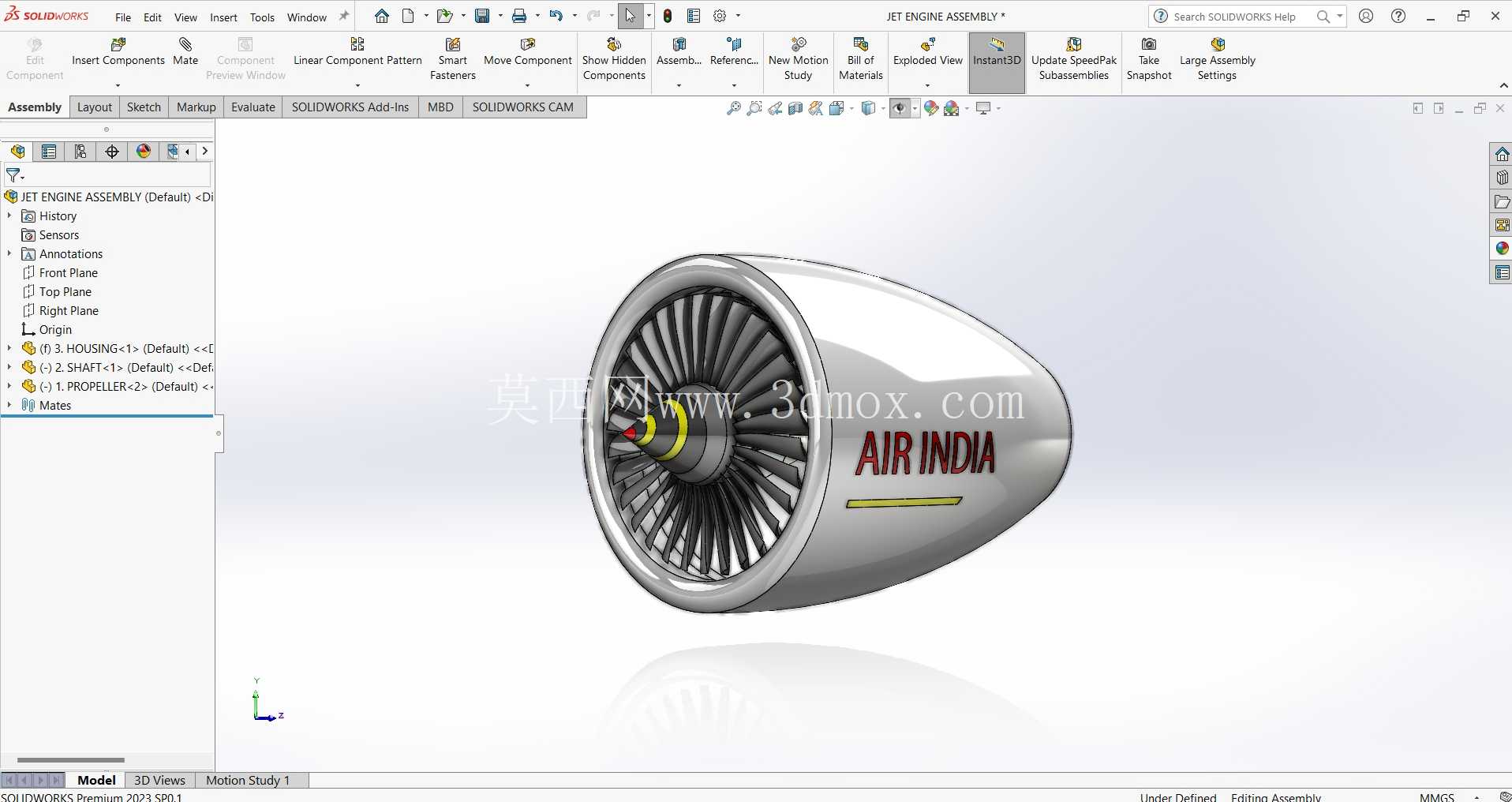Screen dimensions: 1512x802
Task: Open Apply Scene icon
Action: pyautogui.click(x=952, y=108)
